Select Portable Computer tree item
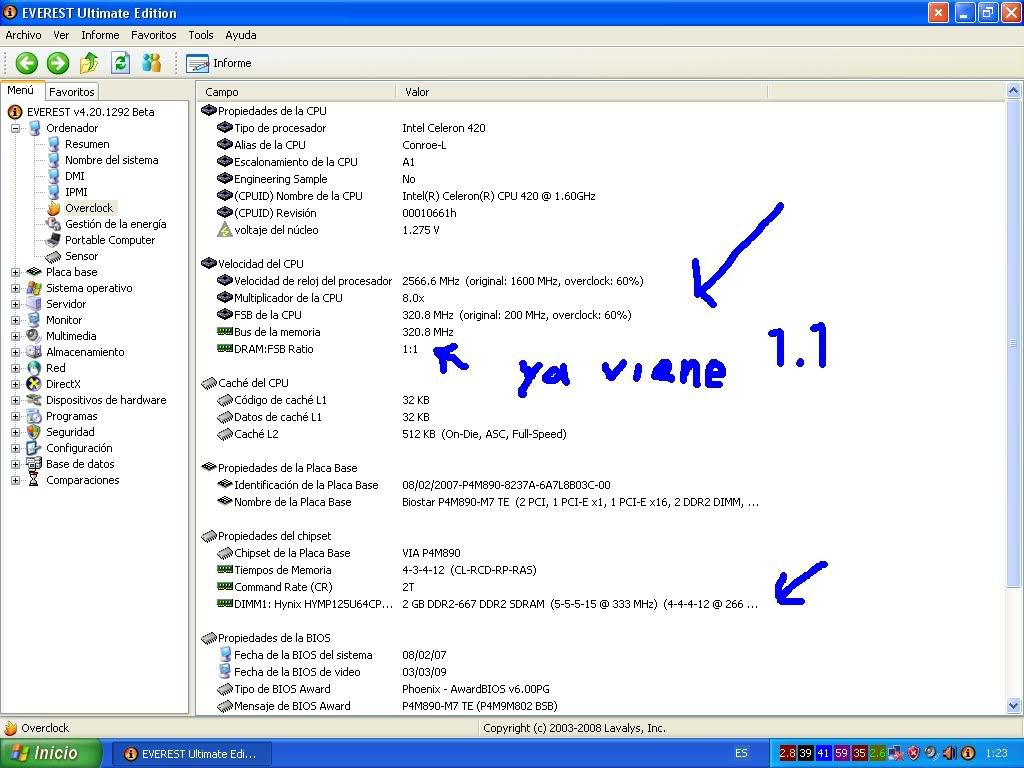Screen dimensions: 1024x768 [110, 240]
